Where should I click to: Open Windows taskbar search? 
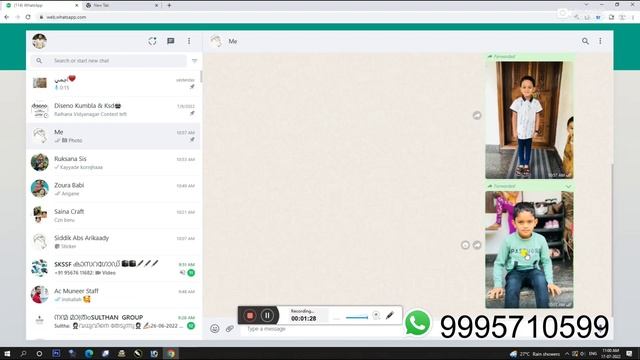23,353
